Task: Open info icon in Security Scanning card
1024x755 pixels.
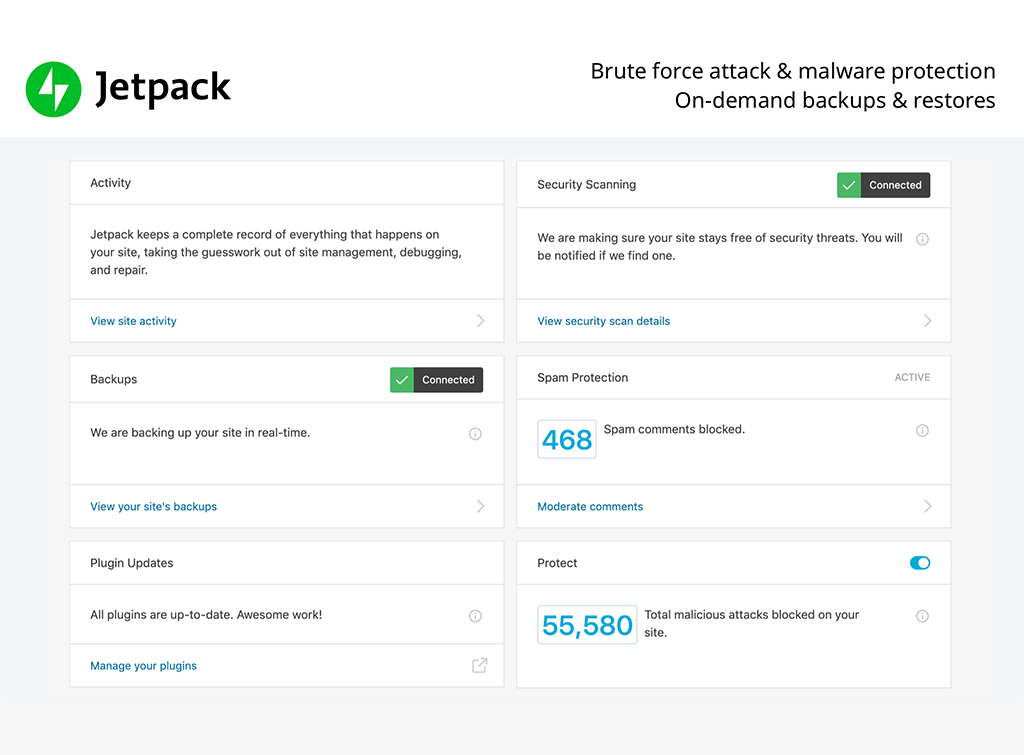Action: [922, 239]
